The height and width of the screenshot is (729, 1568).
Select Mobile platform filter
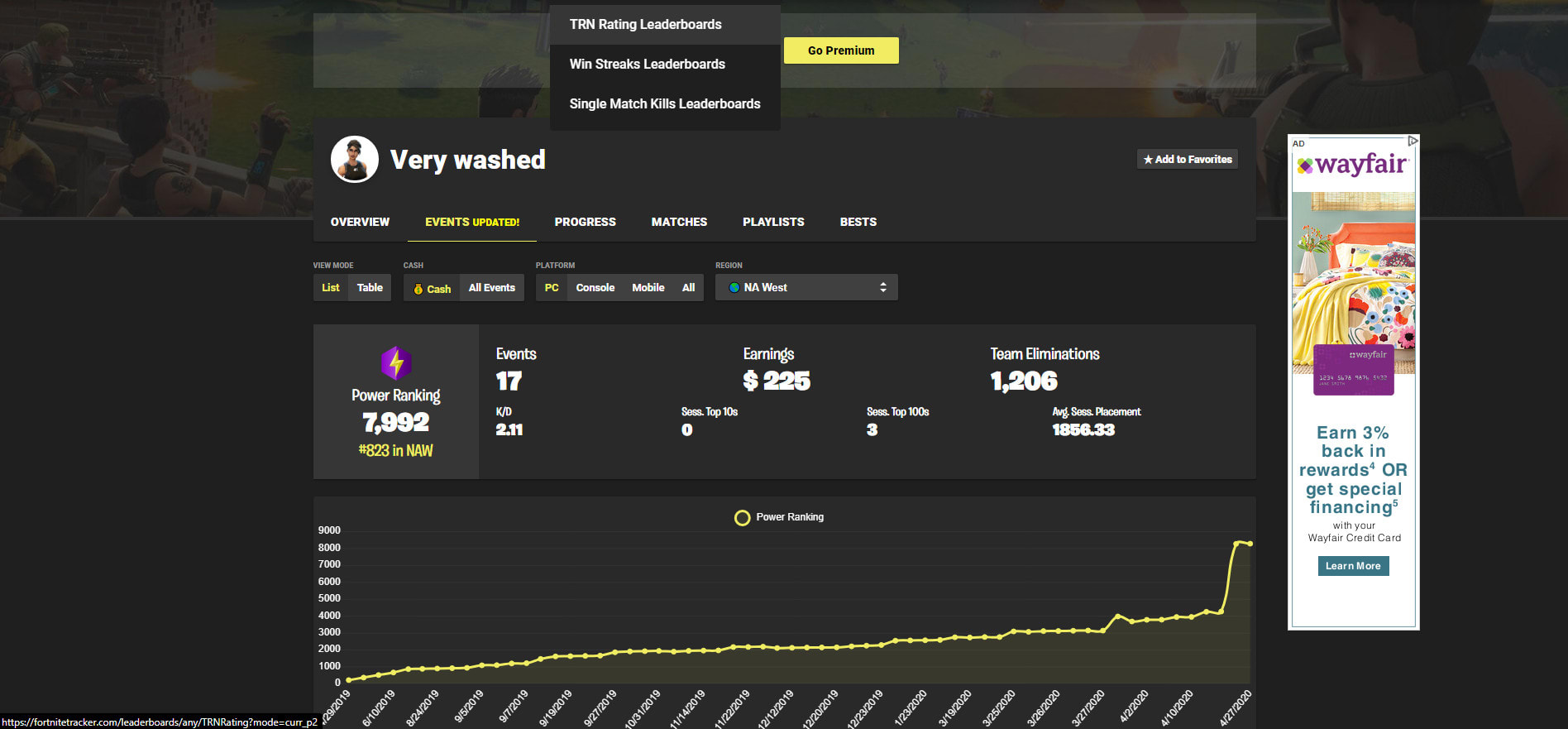(648, 288)
